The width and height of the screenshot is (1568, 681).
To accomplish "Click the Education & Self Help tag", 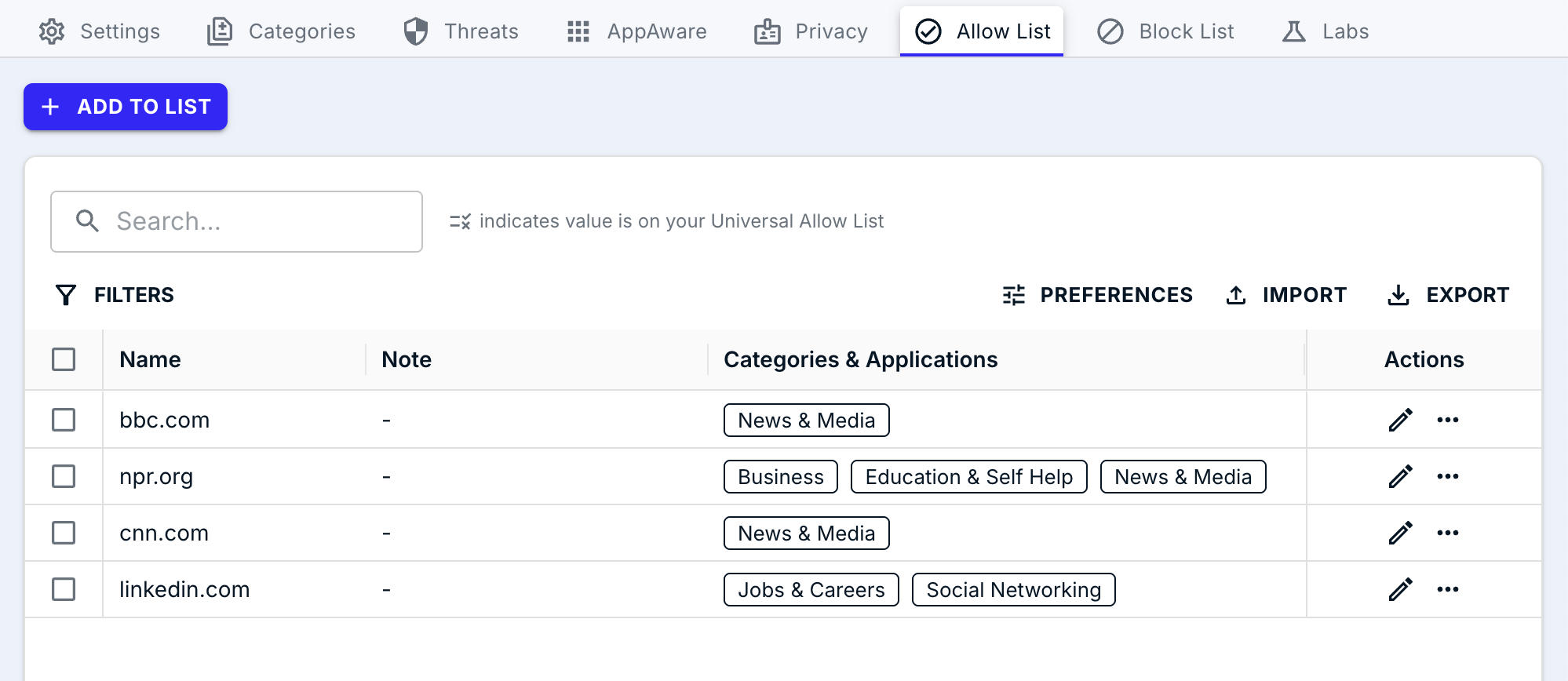I will click(969, 476).
